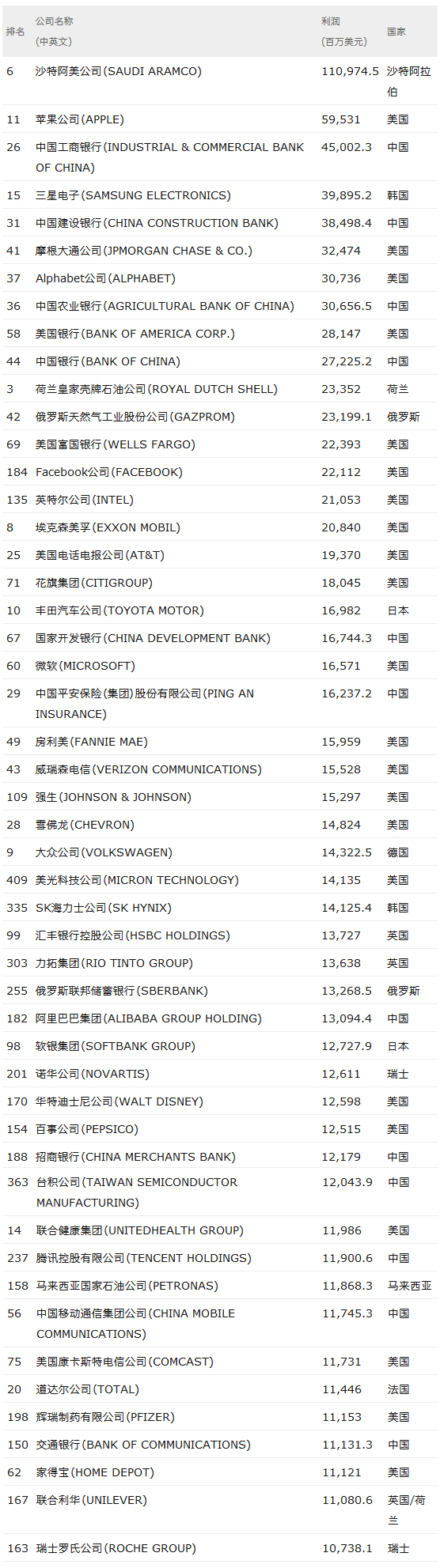
Task: Select the MICROSOFT company name
Action: coord(85,666)
